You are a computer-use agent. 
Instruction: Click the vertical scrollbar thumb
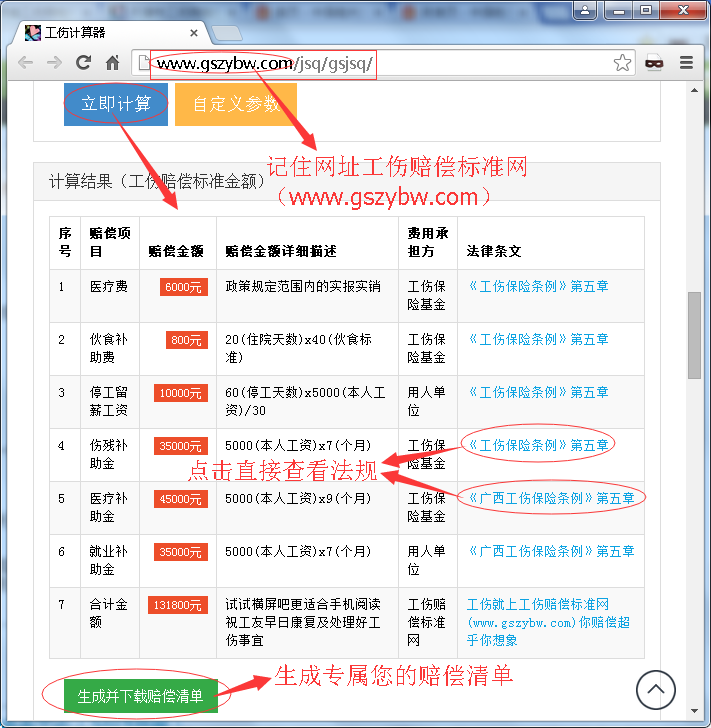tap(694, 335)
